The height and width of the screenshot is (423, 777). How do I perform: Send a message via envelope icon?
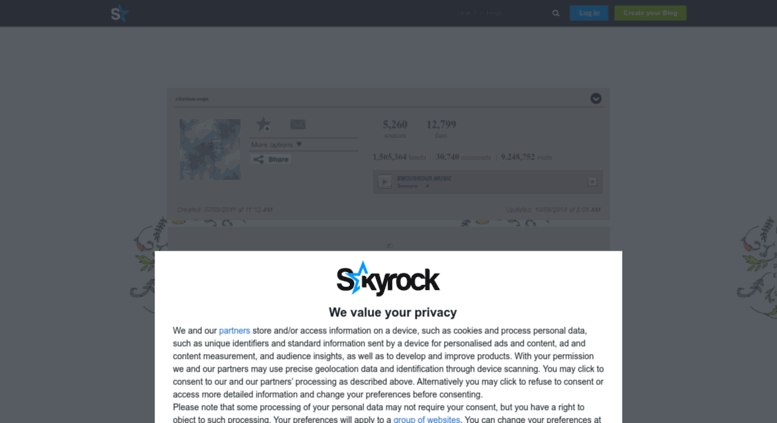(297, 124)
